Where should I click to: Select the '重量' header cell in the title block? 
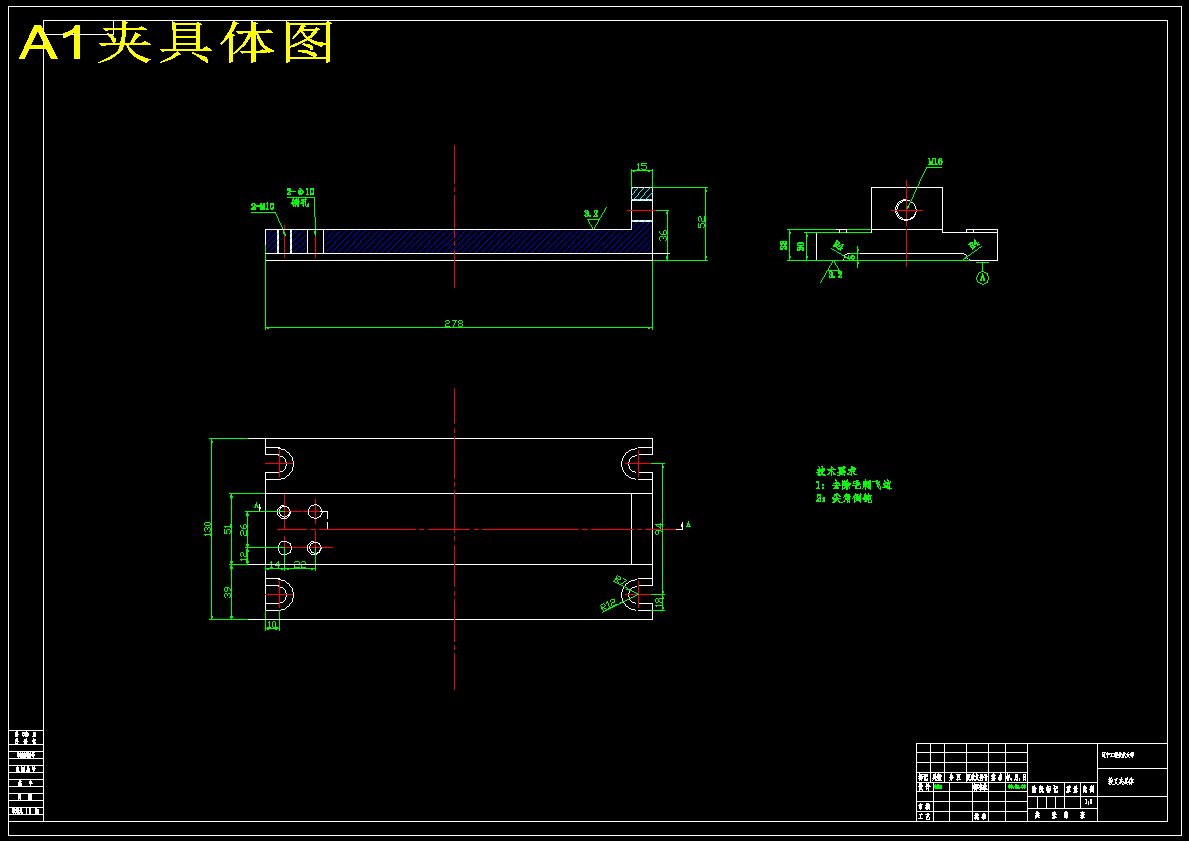pos(1072,789)
